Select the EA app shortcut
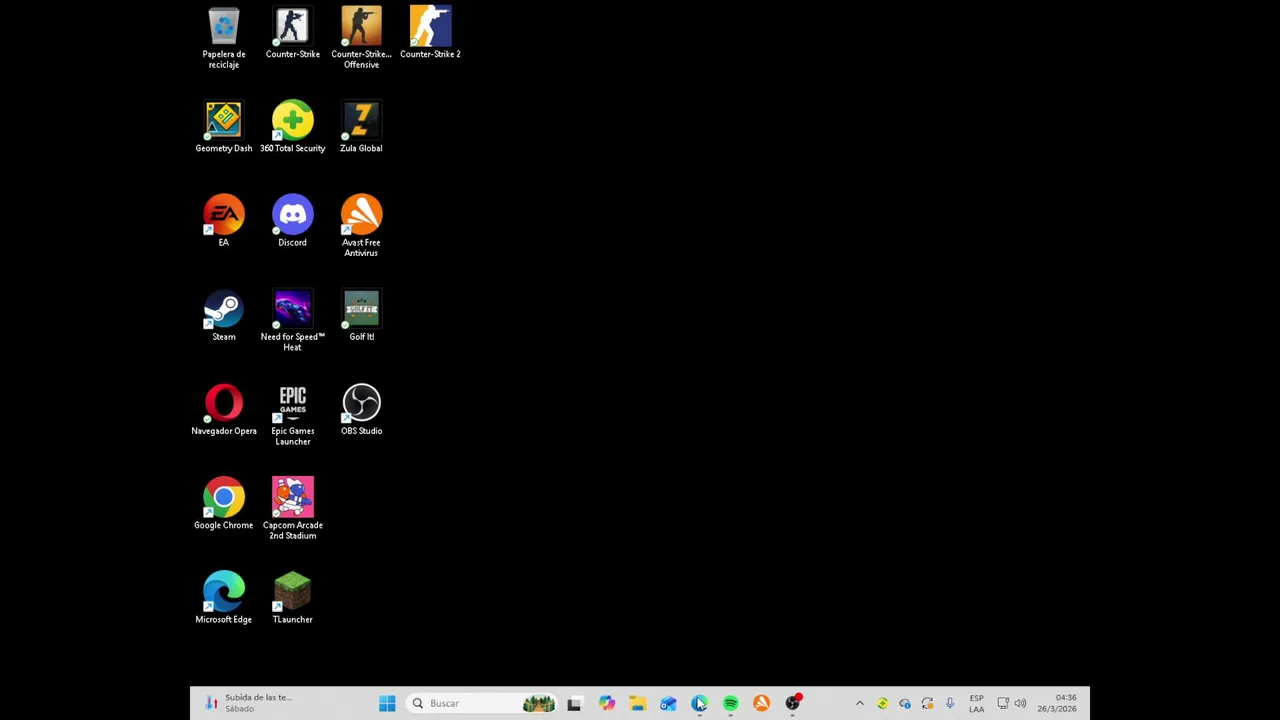The width and height of the screenshot is (1280, 720). tap(223, 221)
